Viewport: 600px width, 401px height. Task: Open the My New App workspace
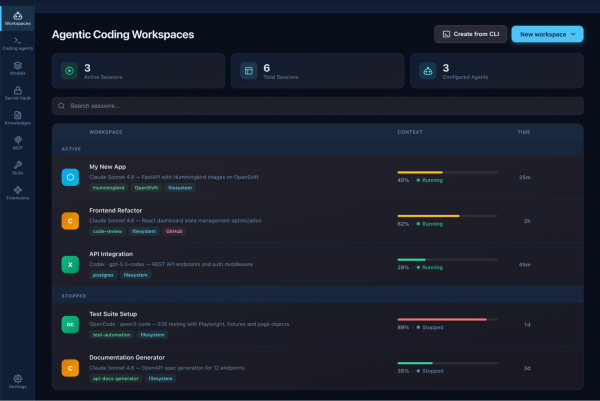pos(318,177)
